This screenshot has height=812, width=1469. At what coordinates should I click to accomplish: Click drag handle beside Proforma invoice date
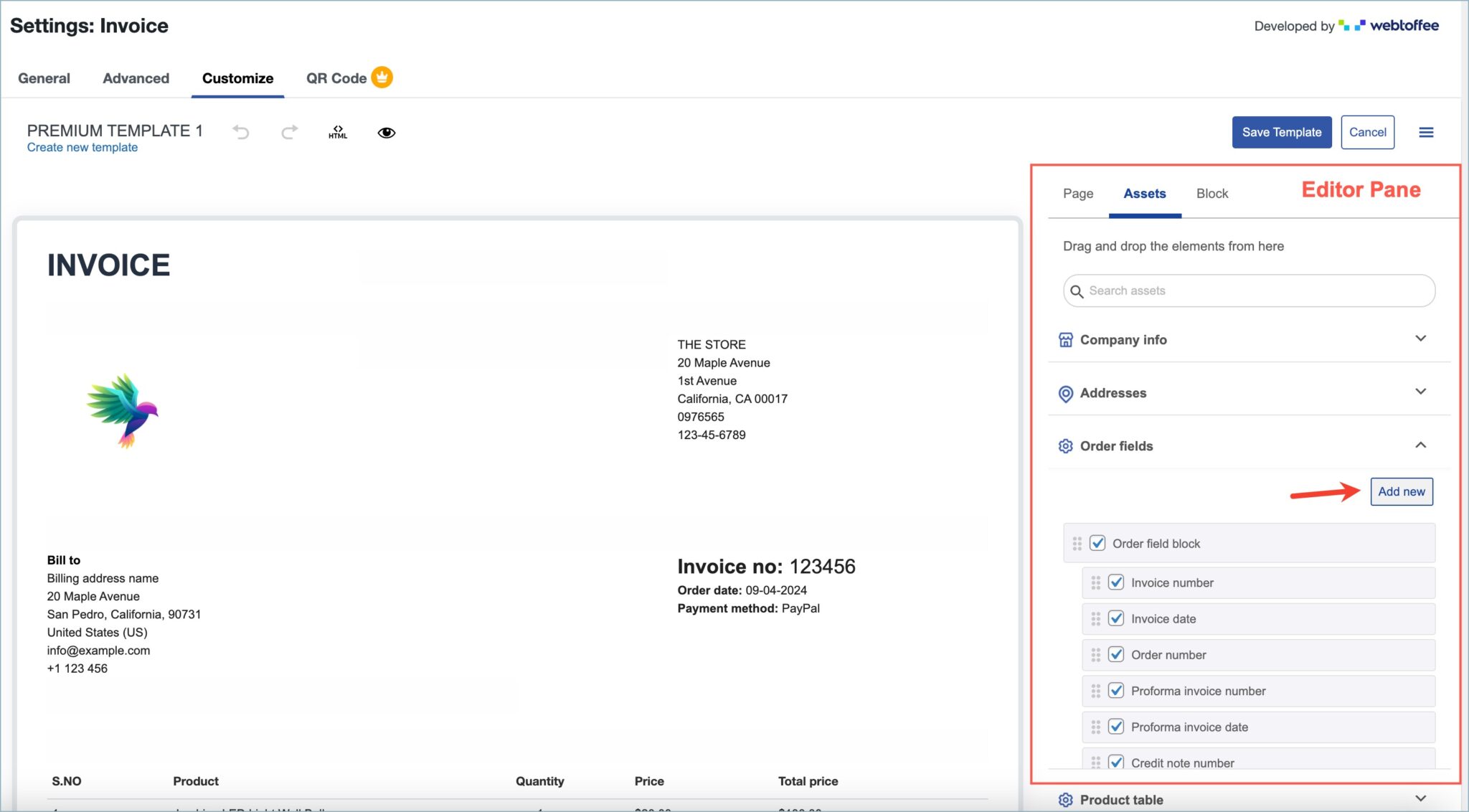click(x=1096, y=727)
